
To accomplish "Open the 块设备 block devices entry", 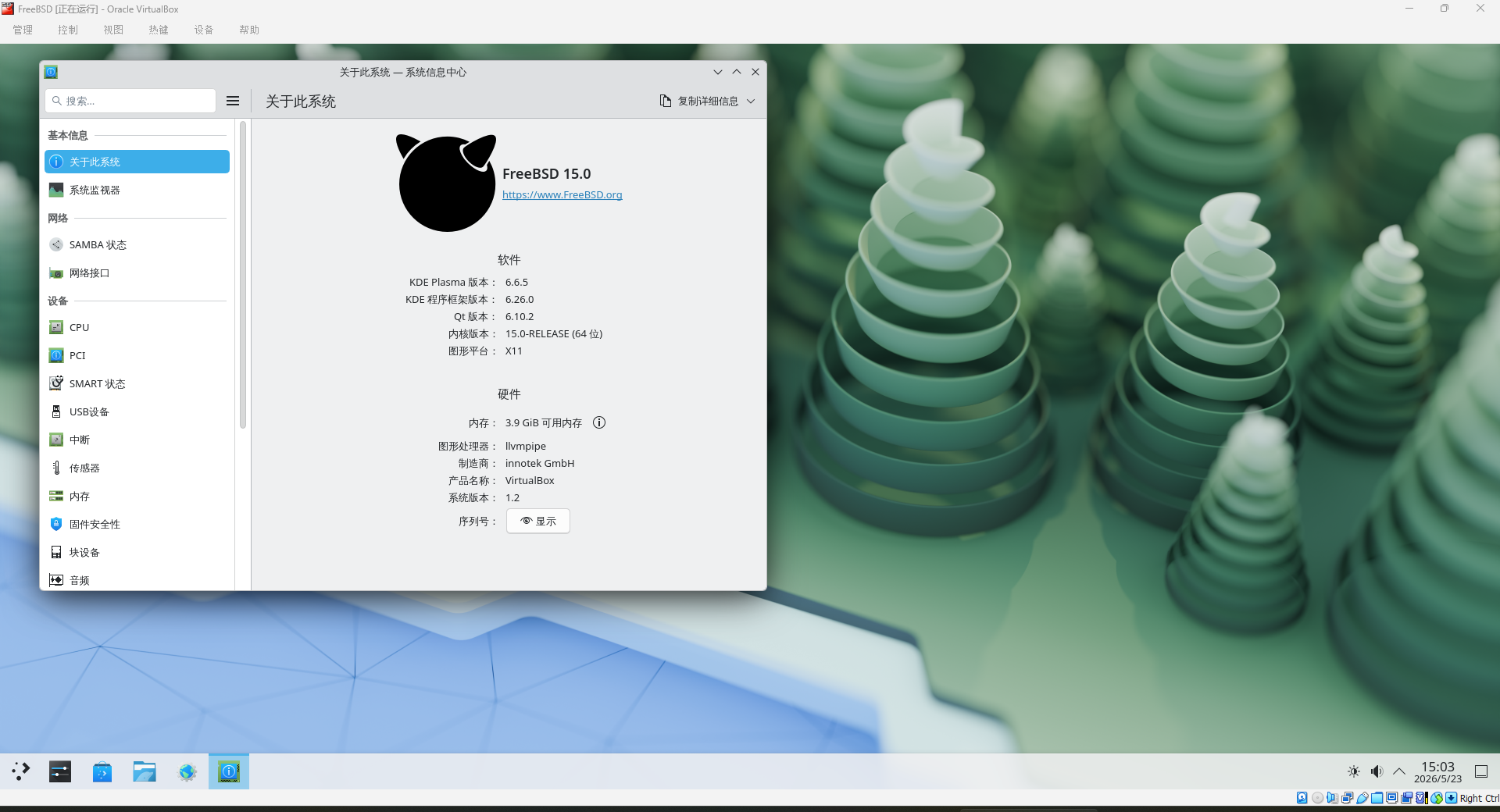I will pyautogui.click(x=137, y=552).
